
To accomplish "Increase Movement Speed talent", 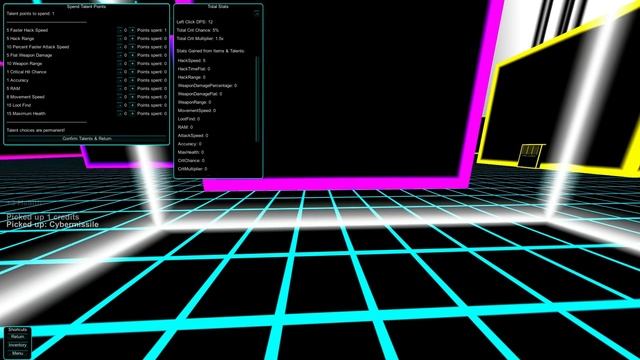I will tap(132, 97).
